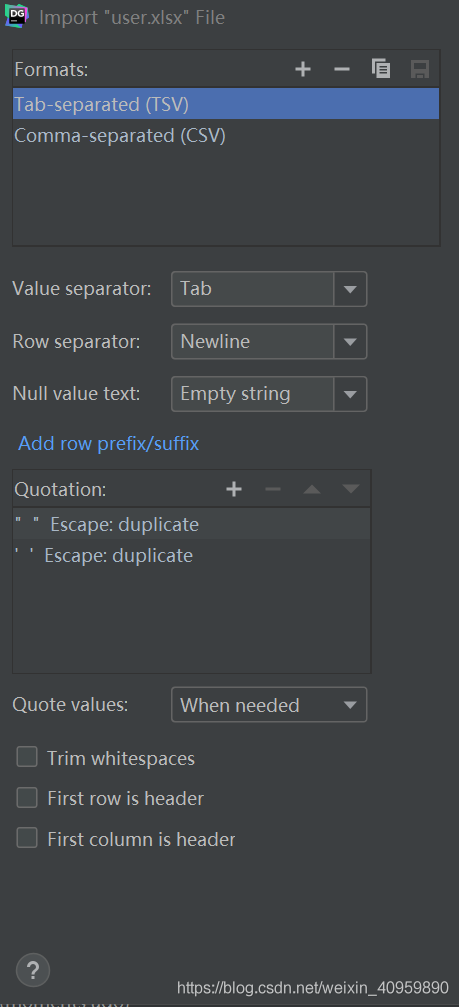This screenshot has height=1007, width=459.
Task: Click the save format disk icon
Action: tap(420, 69)
